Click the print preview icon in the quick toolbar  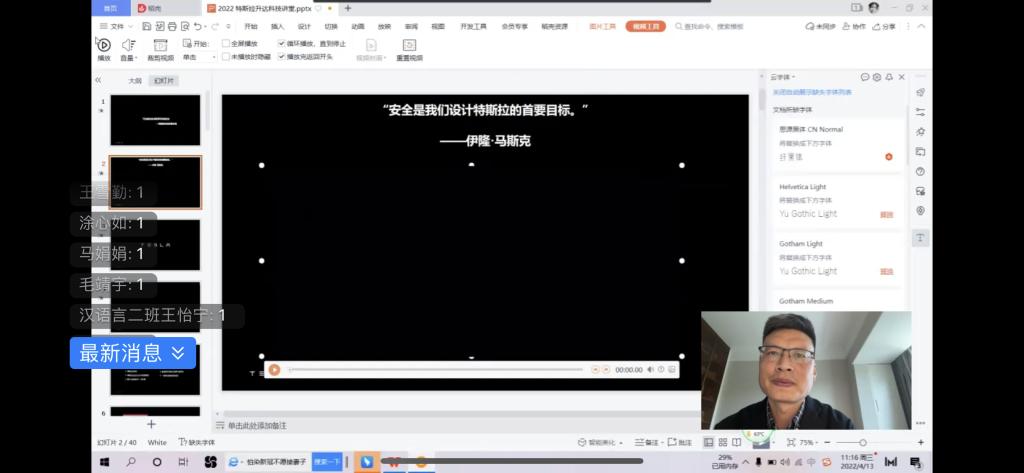tap(185, 26)
